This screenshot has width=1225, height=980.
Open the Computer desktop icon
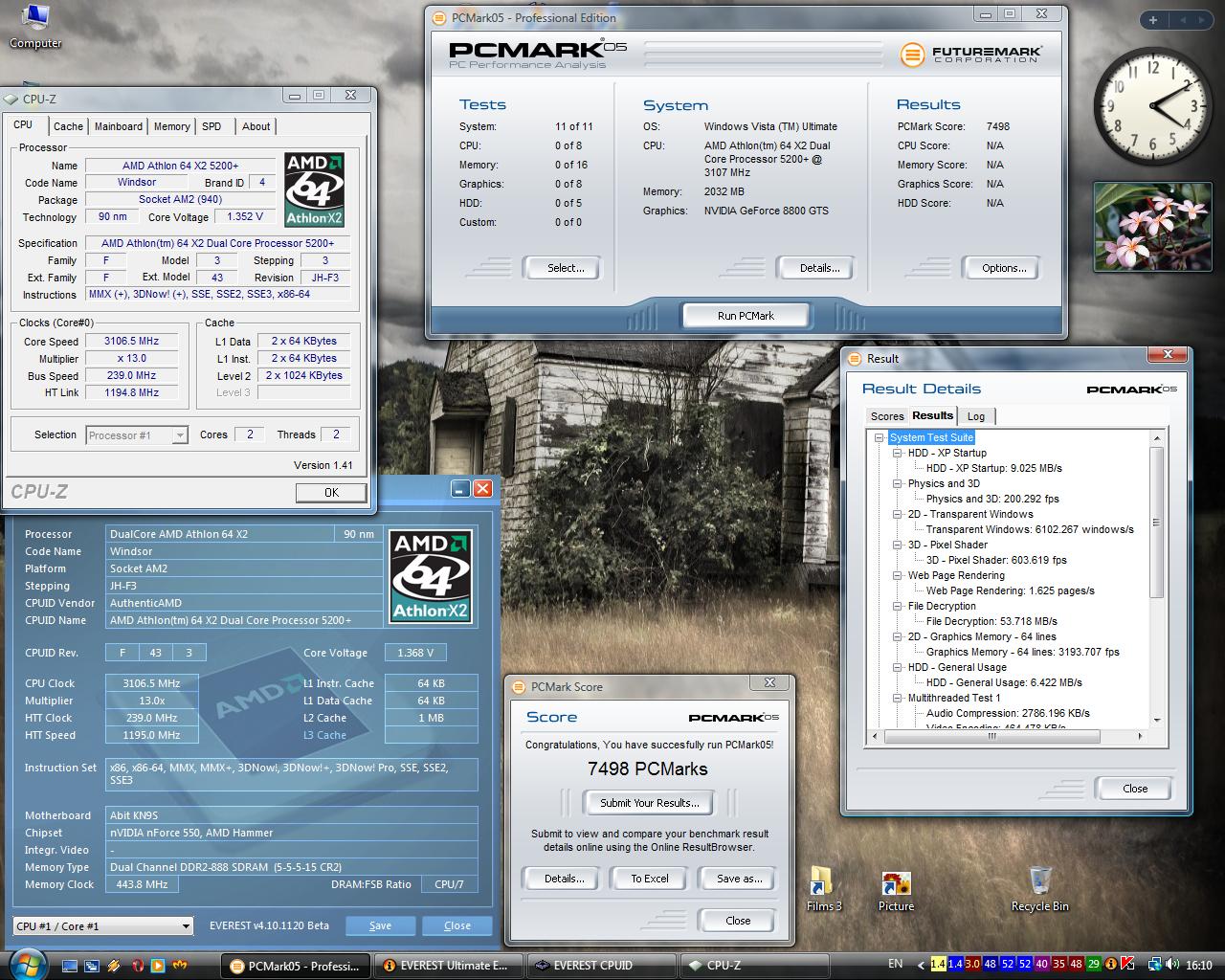34,27
